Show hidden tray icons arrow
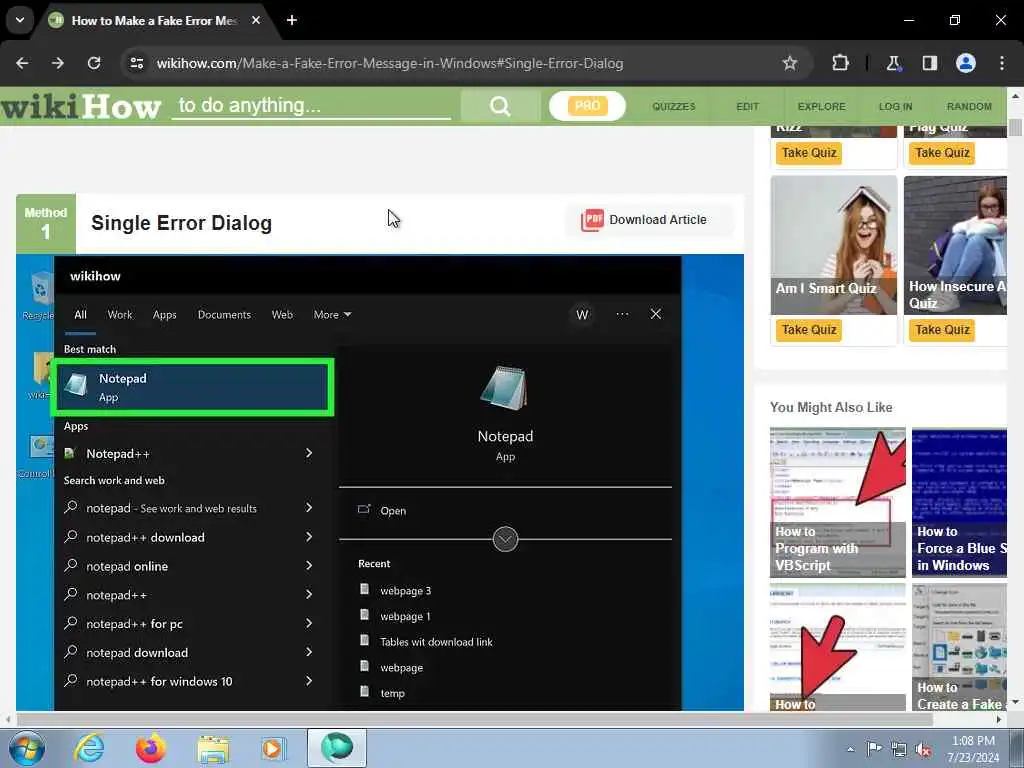This screenshot has width=1024, height=768. coord(850,750)
